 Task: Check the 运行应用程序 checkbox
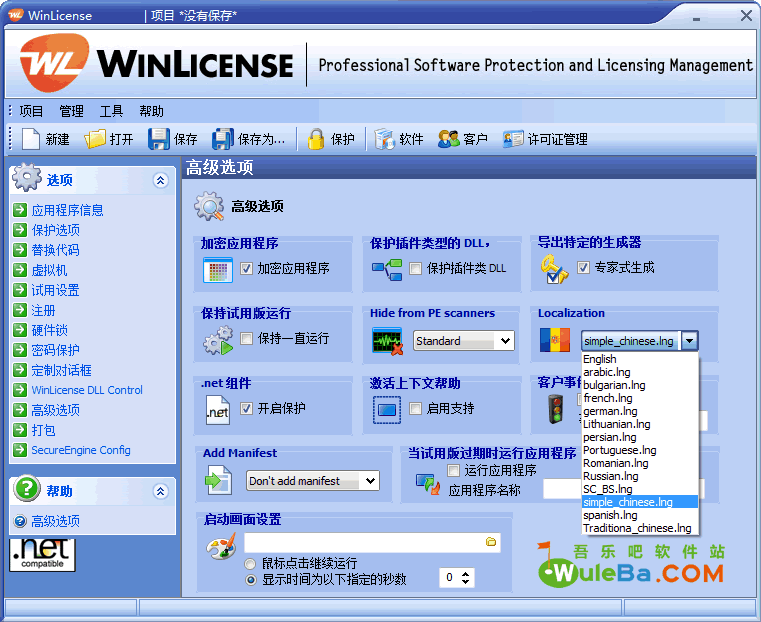(453, 470)
